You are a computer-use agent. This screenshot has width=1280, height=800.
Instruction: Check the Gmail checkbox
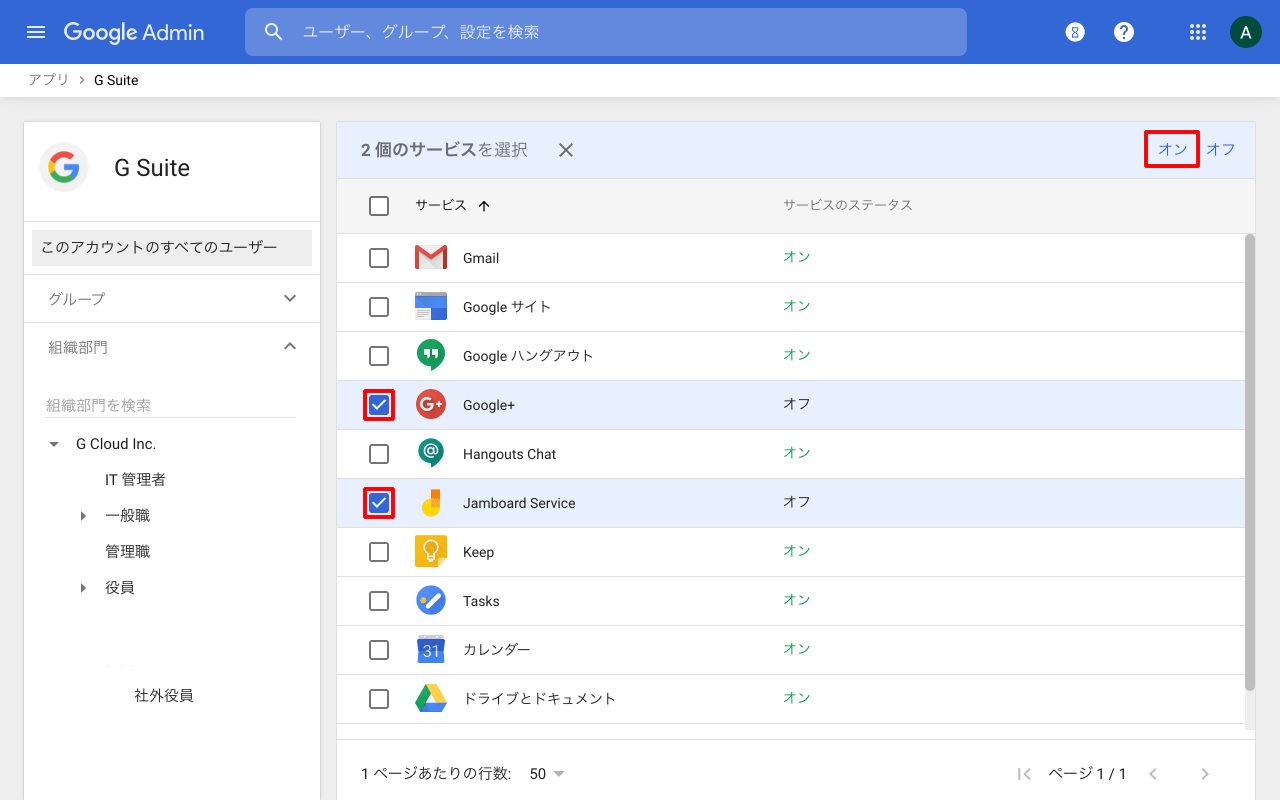click(379, 258)
